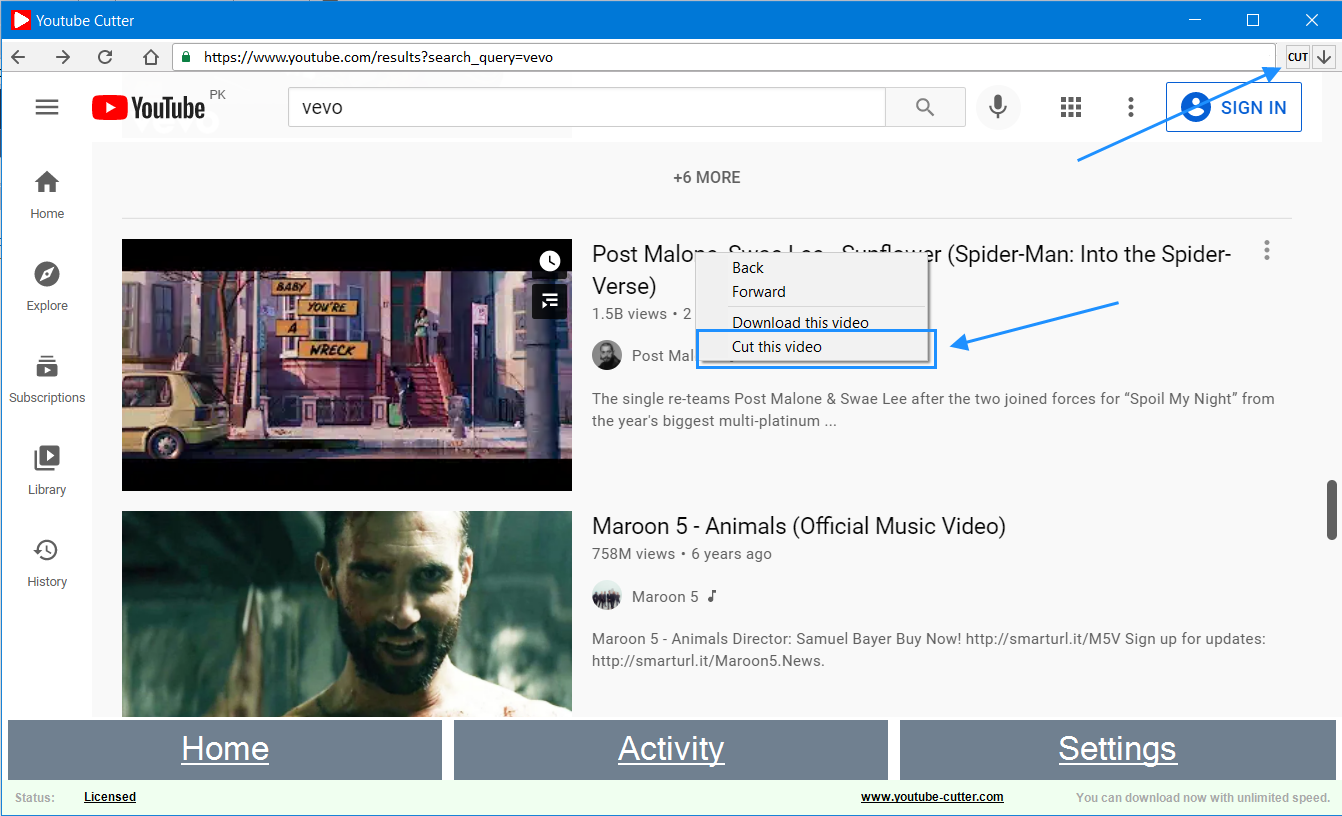The height and width of the screenshot is (816, 1342).
Task: Open the Maroon 5 Animals thumbnail
Action: pyautogui.click(x=347, y=614)
